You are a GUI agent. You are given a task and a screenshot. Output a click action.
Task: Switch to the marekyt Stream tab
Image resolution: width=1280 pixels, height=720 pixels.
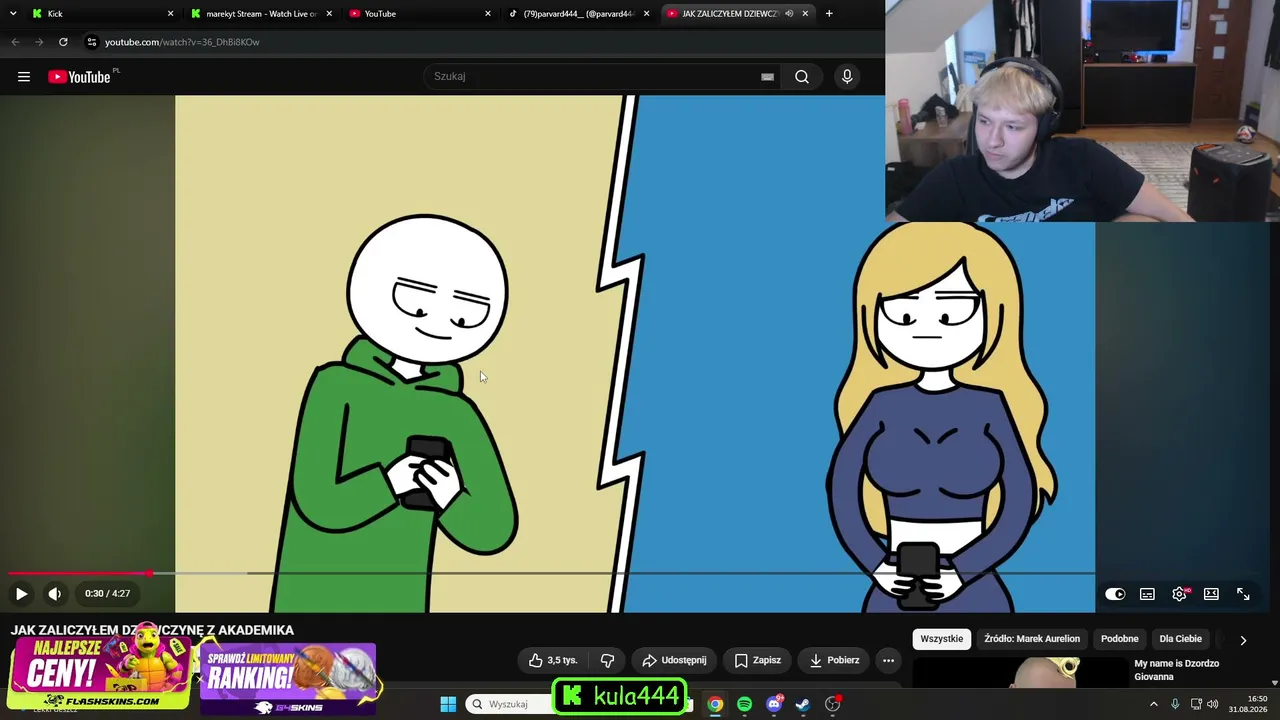click(260, 14)
